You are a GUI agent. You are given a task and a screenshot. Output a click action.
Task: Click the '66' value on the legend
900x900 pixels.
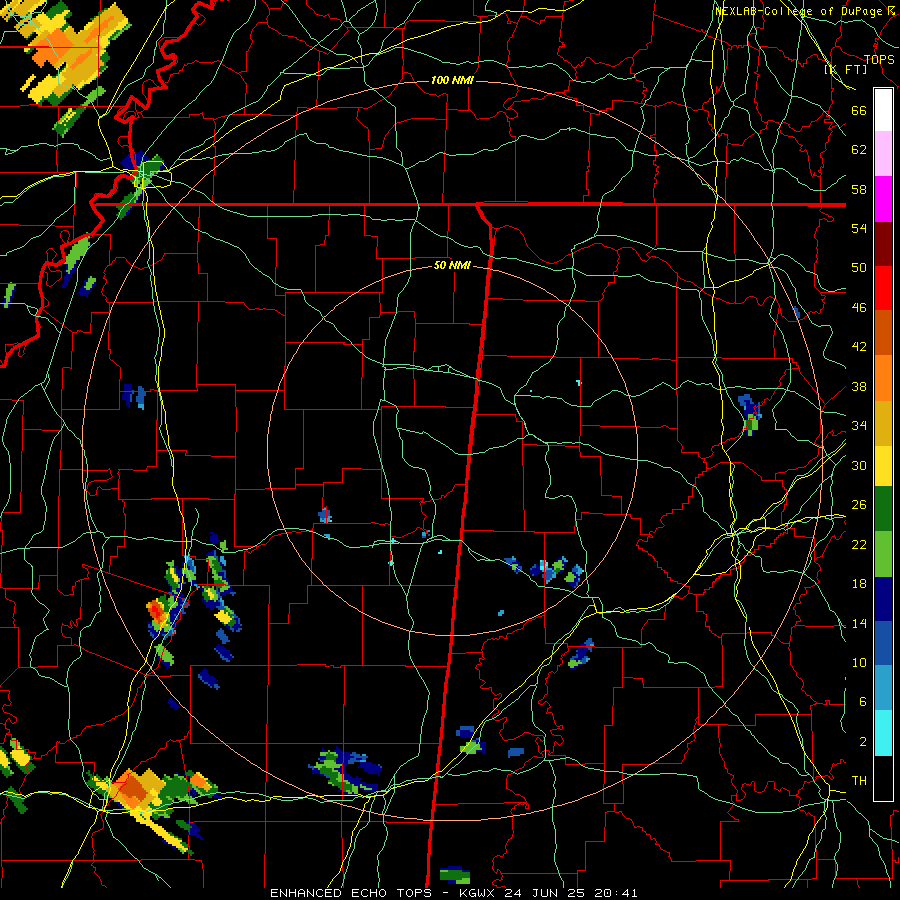859,110
